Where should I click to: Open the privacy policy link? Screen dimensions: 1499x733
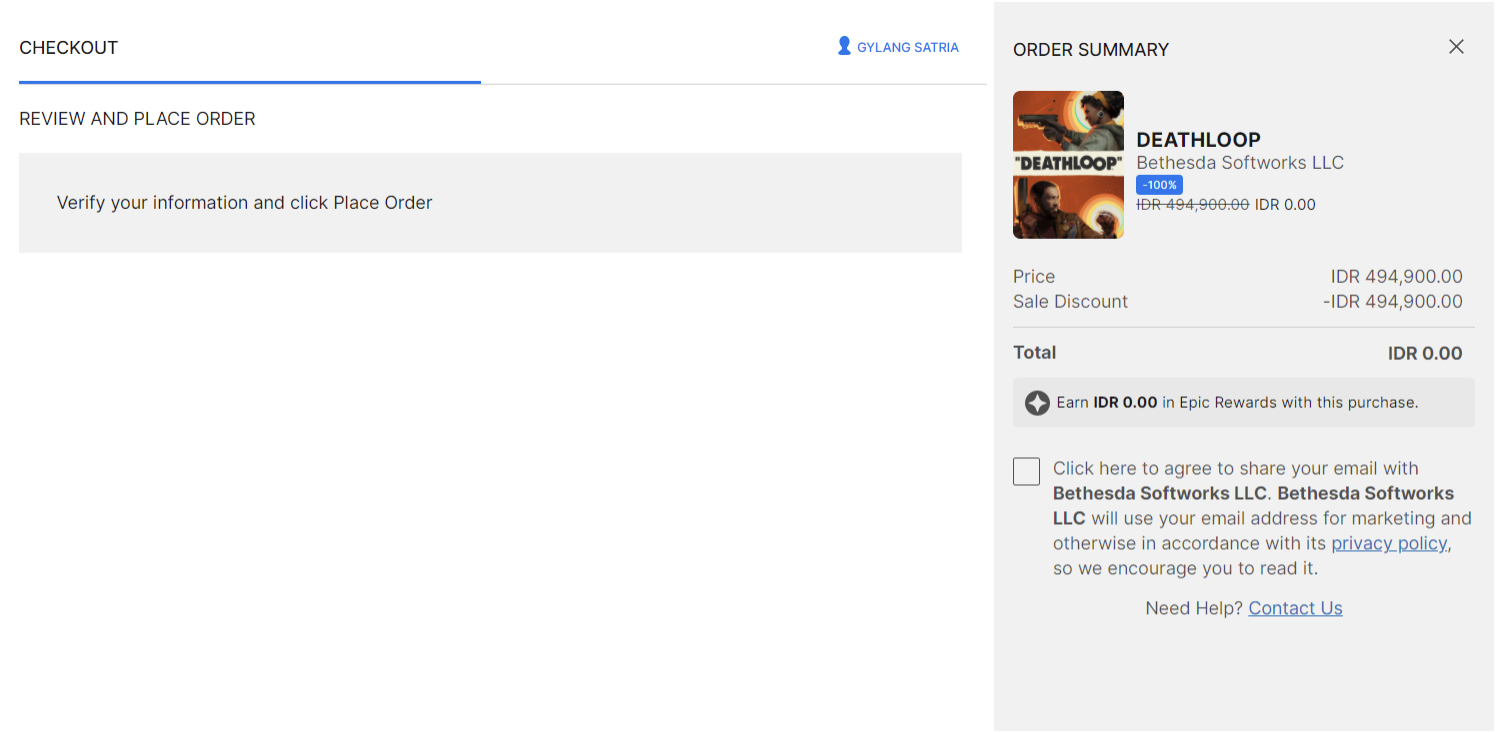coord(1389,543)
